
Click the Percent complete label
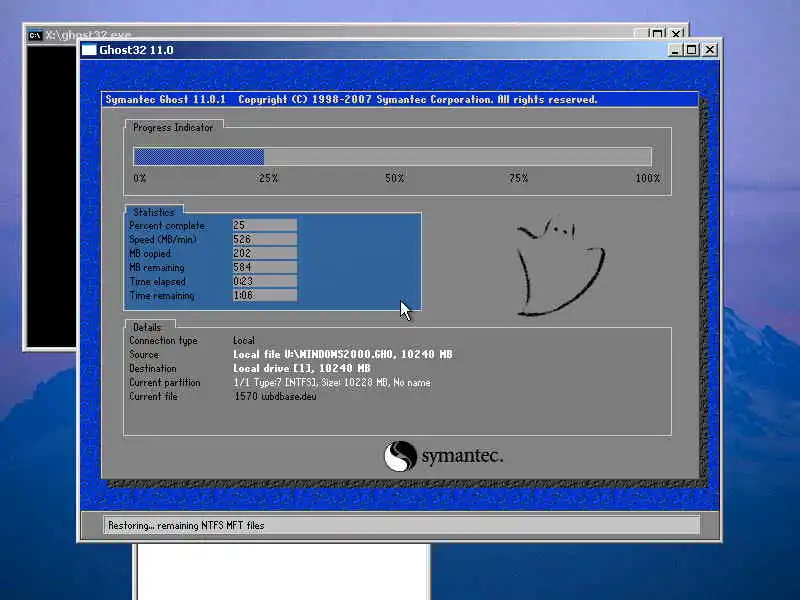click(167, 226)
